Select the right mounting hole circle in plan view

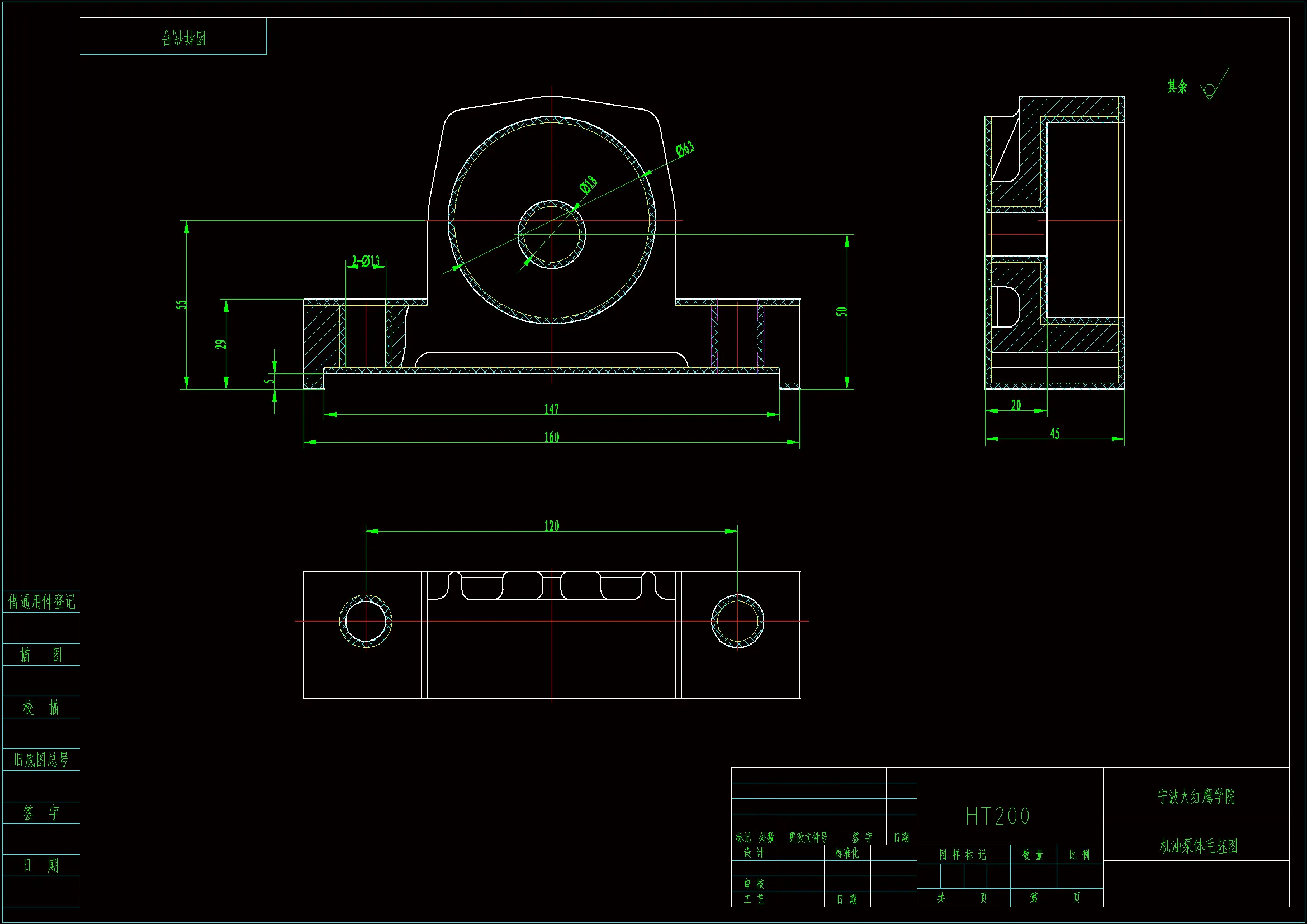coord(737,621)
